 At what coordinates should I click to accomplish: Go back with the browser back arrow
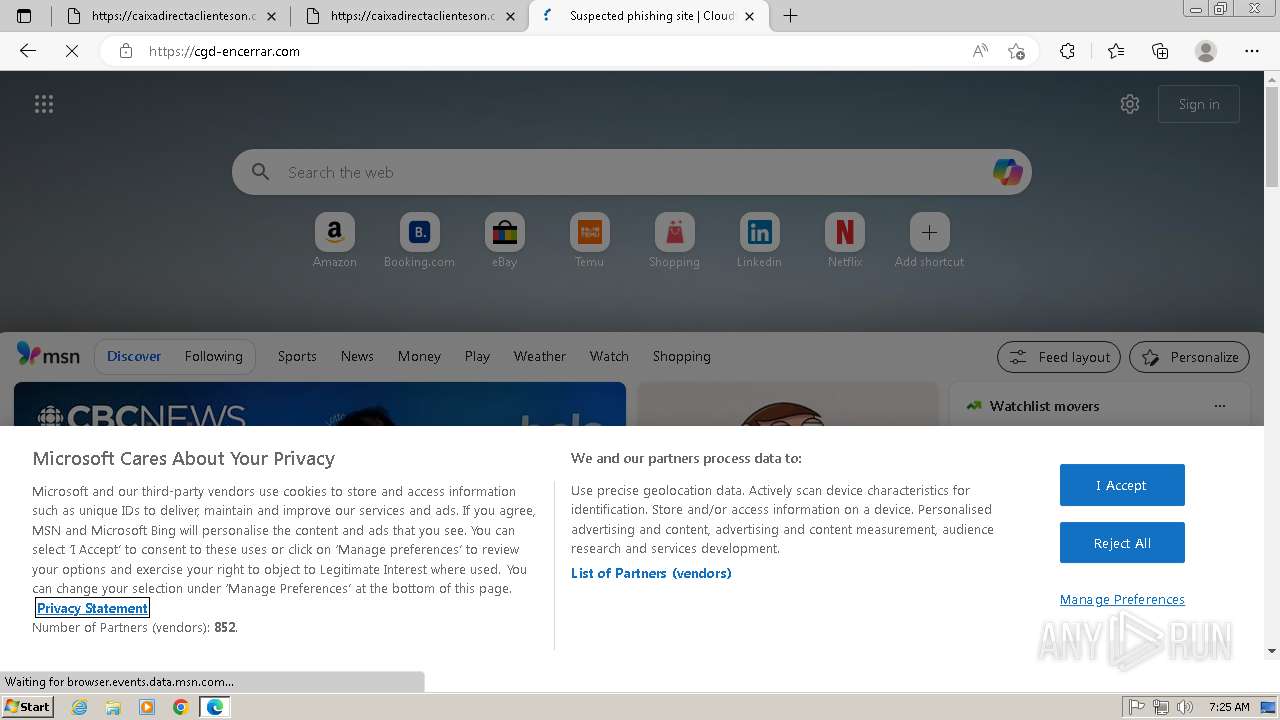[28, 51]
